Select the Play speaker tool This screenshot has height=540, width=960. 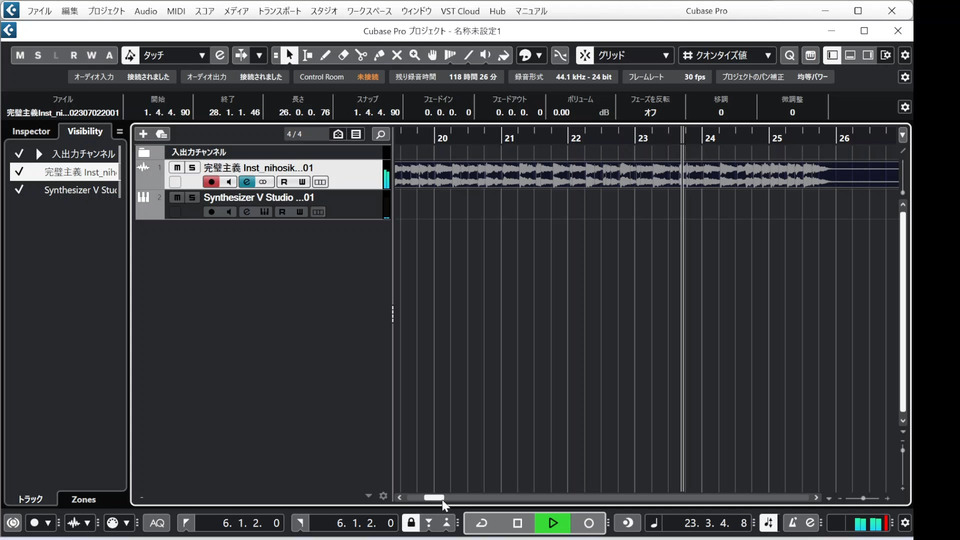[486, 55]
